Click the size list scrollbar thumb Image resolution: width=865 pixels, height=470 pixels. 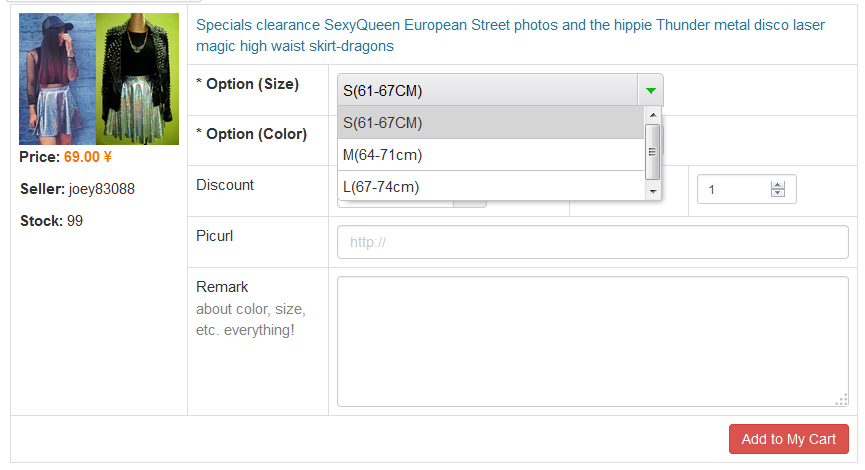653,151
